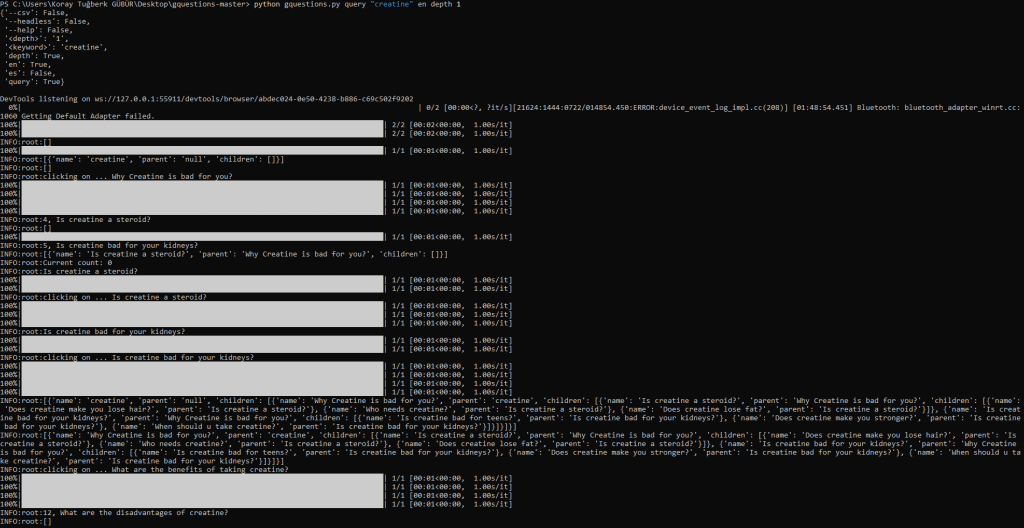Click the python gquestions.py command line
The width and height of the screenshot is (1024, 528).
[x=230, y=4]
